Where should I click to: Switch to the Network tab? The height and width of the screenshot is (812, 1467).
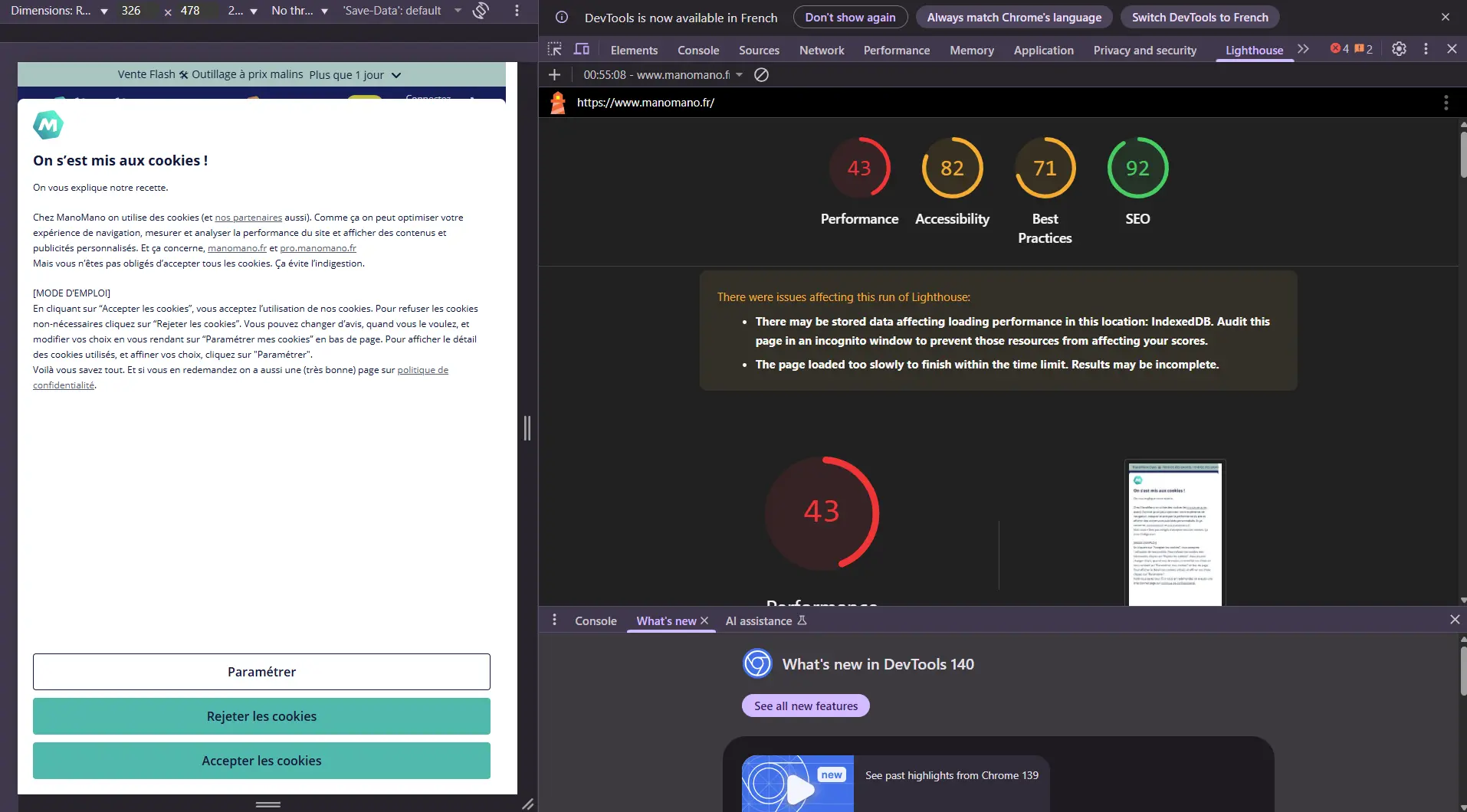click(x=821, y=51)
